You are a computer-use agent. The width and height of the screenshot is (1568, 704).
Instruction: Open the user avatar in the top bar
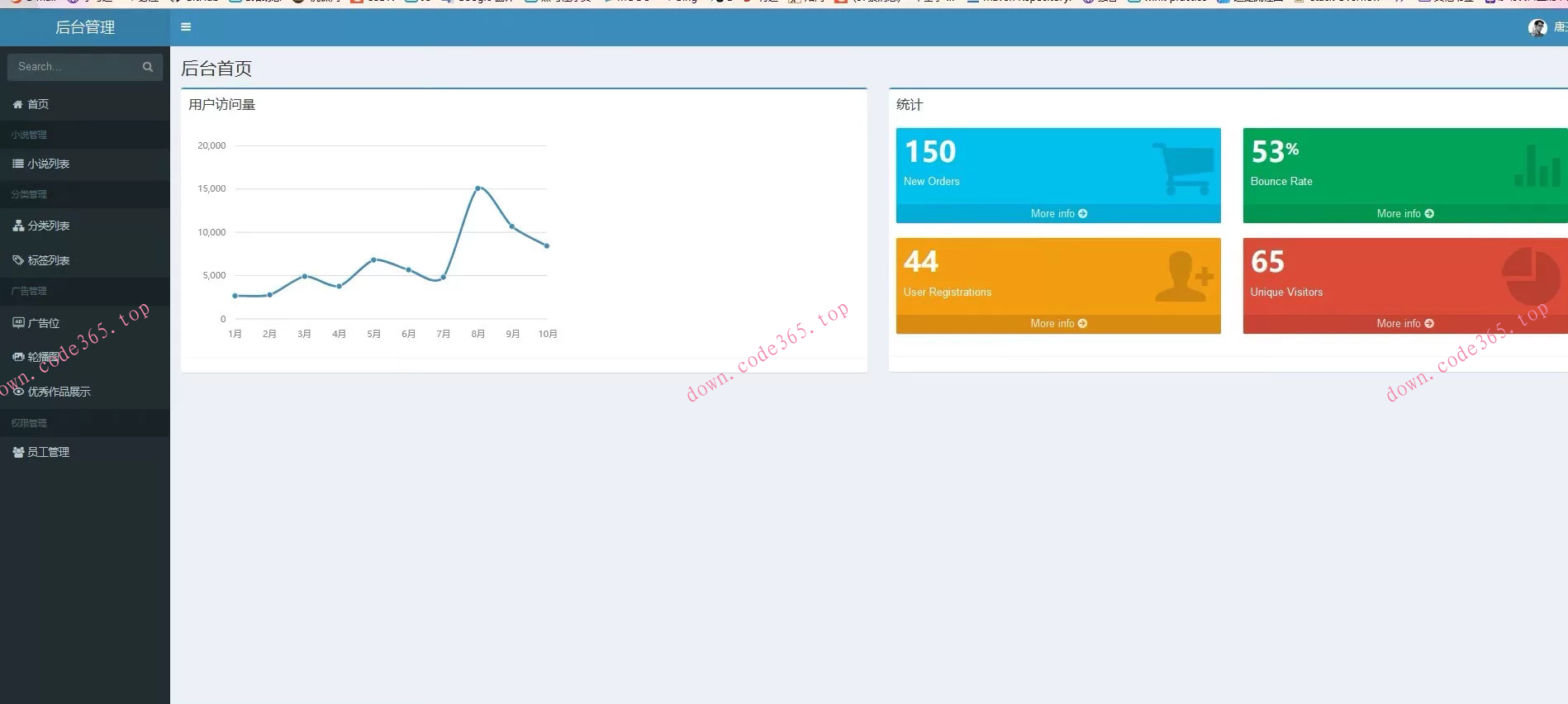[x=1537, y=28]
